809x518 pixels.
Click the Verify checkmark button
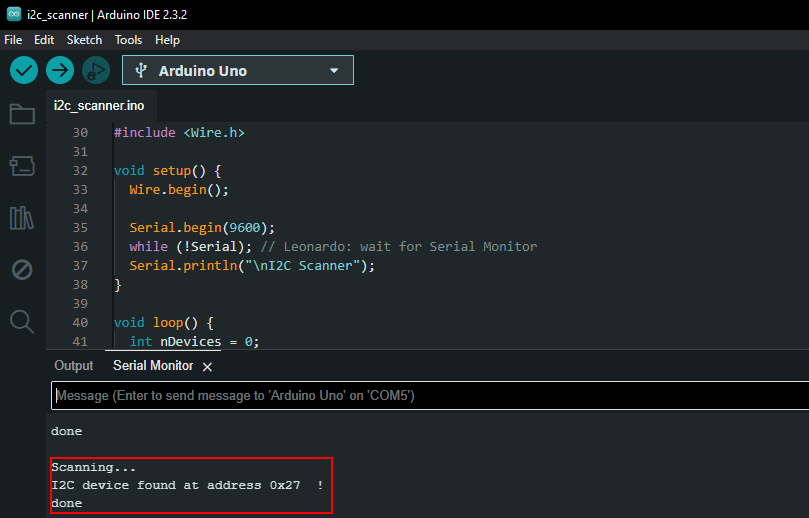click(24, 70)
